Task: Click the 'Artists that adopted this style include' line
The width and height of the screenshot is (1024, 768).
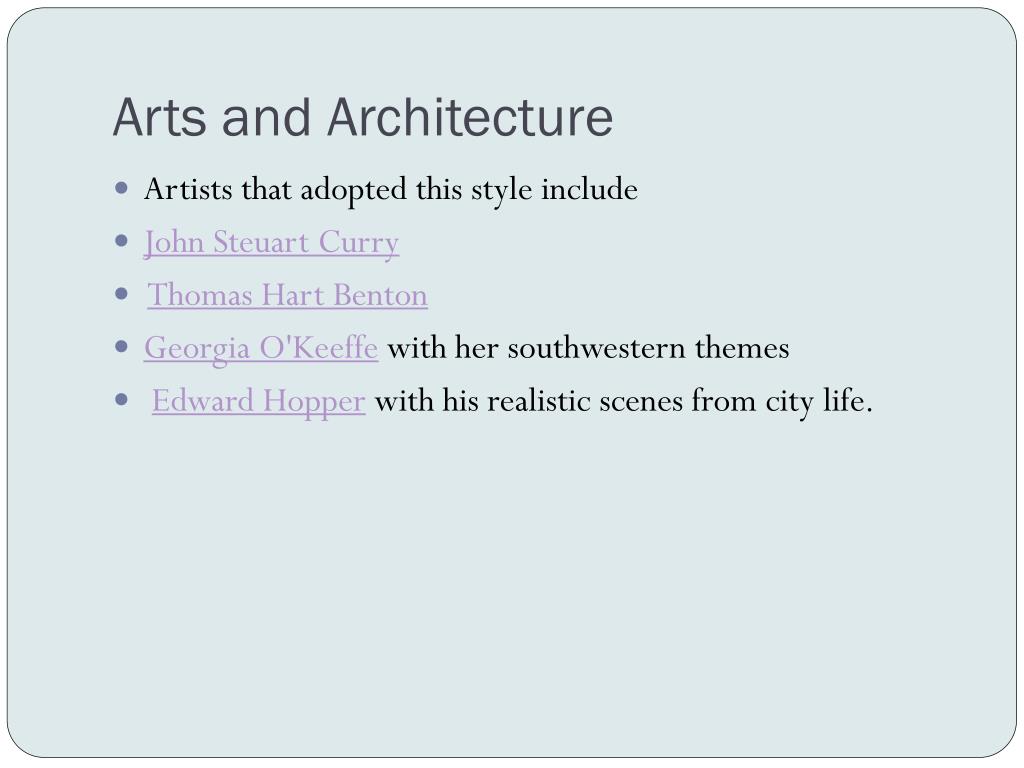Action: (391, 190)
